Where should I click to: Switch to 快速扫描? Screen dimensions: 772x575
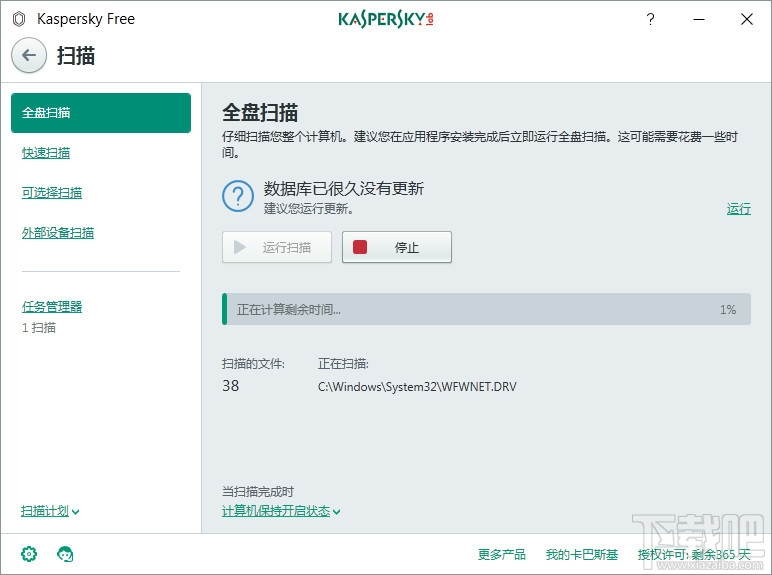click(46, 153)
